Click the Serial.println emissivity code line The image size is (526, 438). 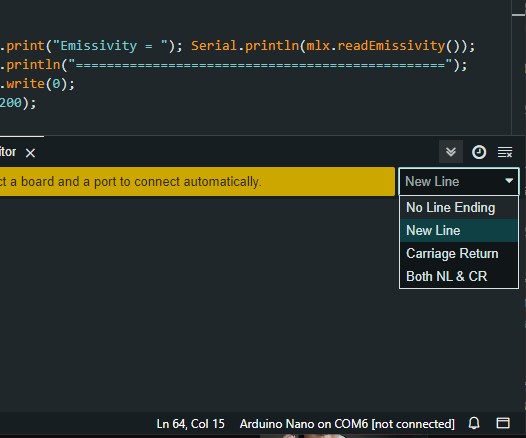[x=238, y=46]
